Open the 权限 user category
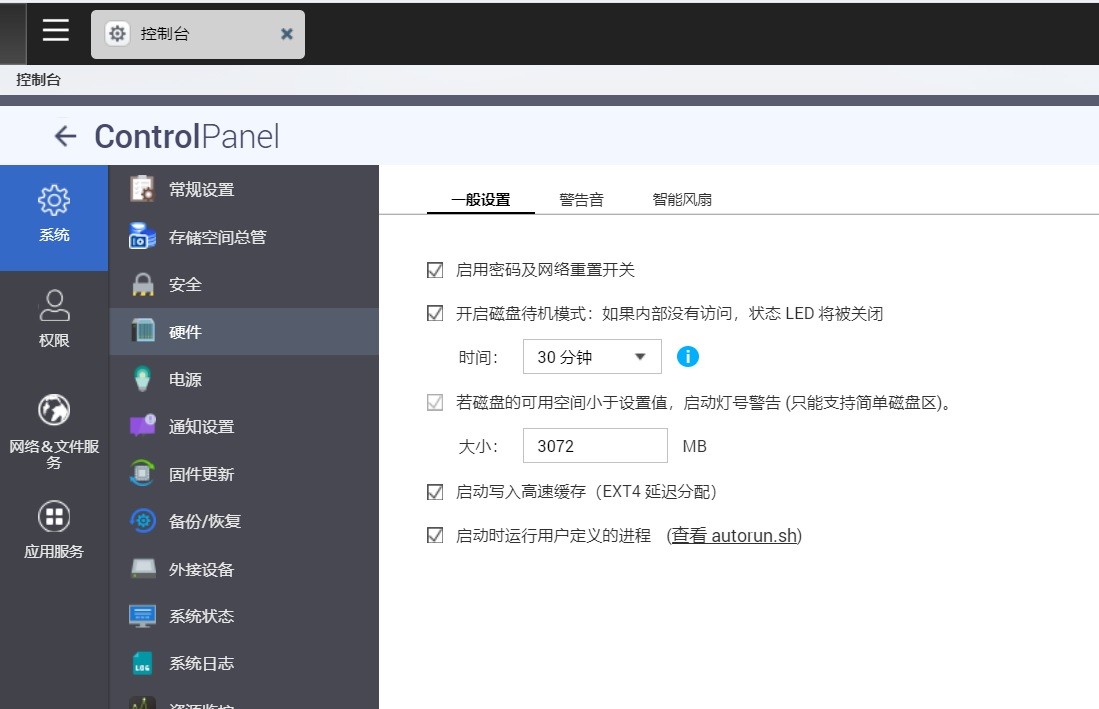1099x709 pixels. click(54, 318)
